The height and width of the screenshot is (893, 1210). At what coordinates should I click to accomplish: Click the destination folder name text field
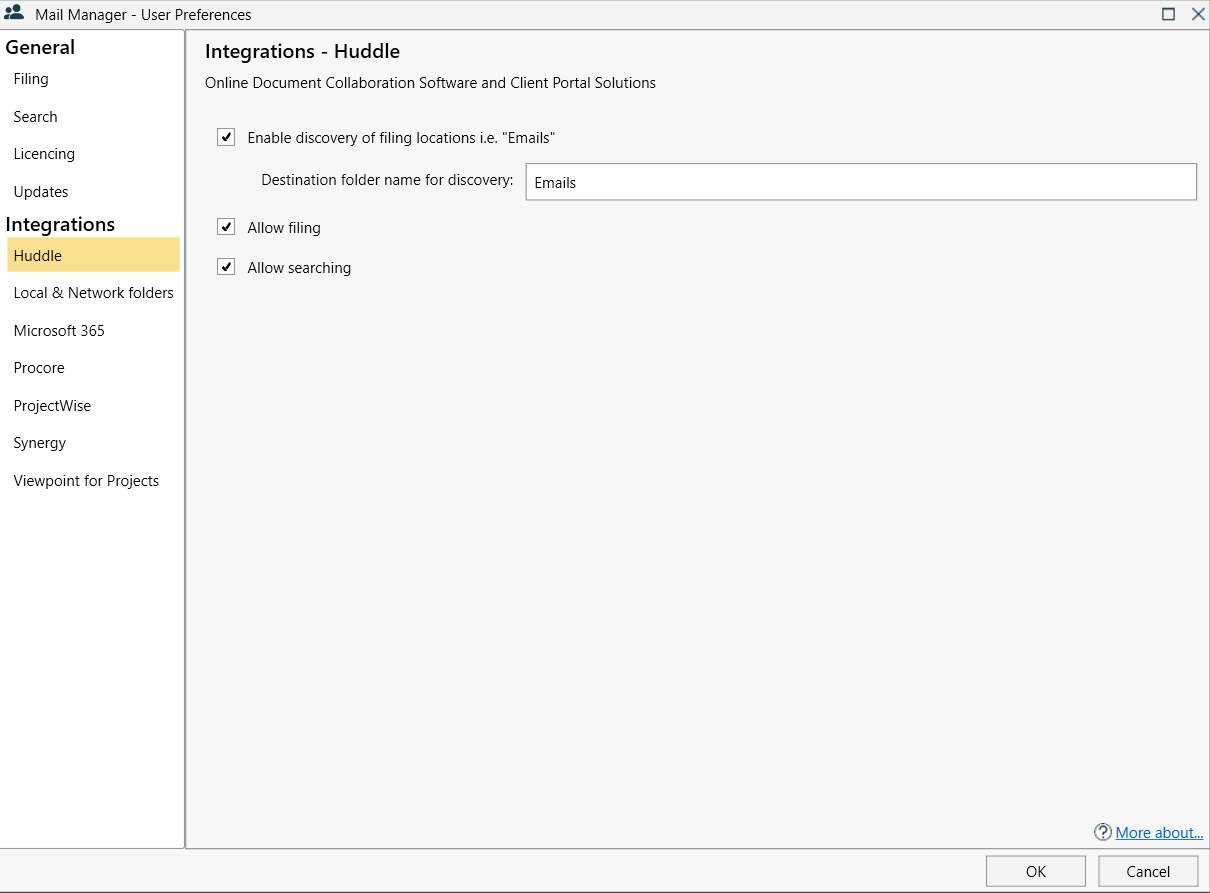pos(860,181)
